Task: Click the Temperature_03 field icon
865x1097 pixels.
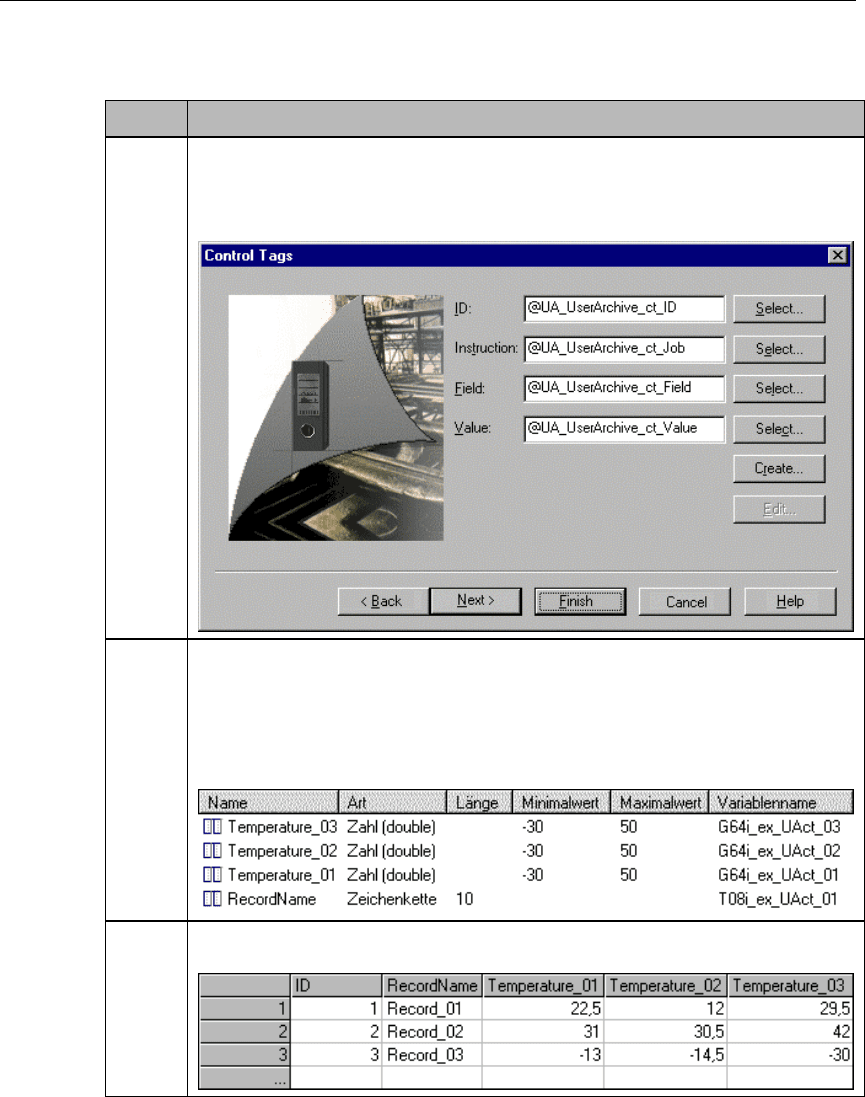Action: [x=211, y=827]
